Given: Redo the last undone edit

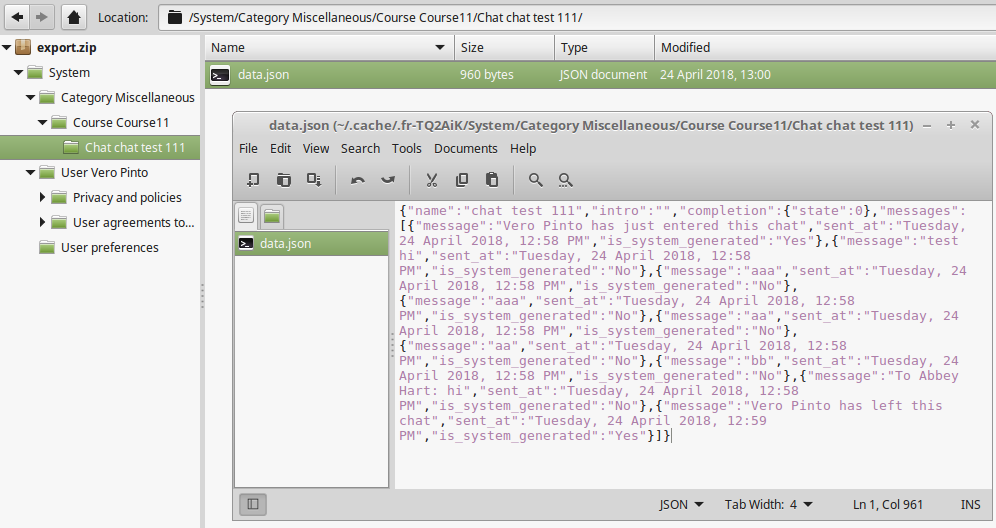Looking at the screenshot, I should 387,180.
